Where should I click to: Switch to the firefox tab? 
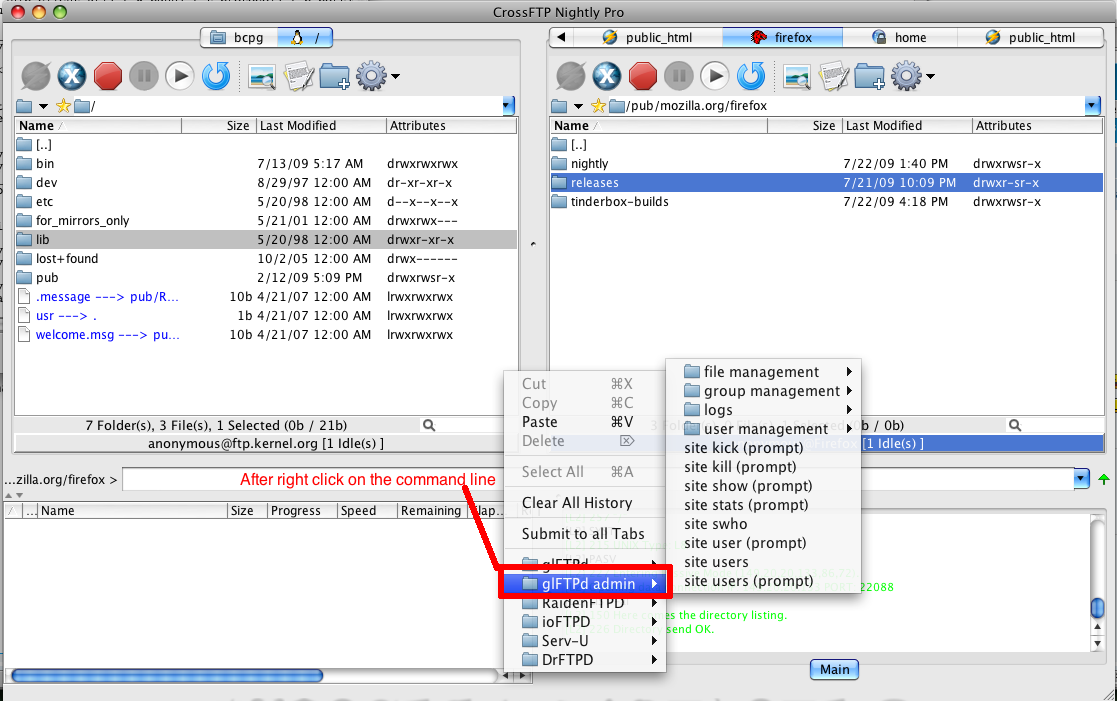tap(782, 38)
